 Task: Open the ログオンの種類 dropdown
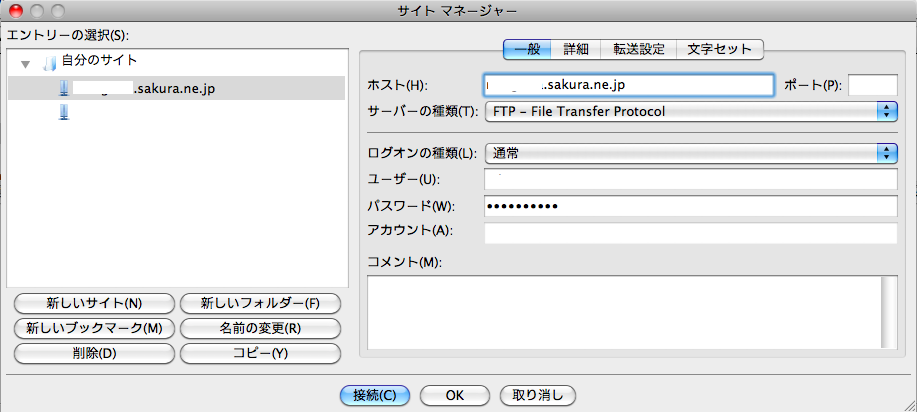click(690, 153)
